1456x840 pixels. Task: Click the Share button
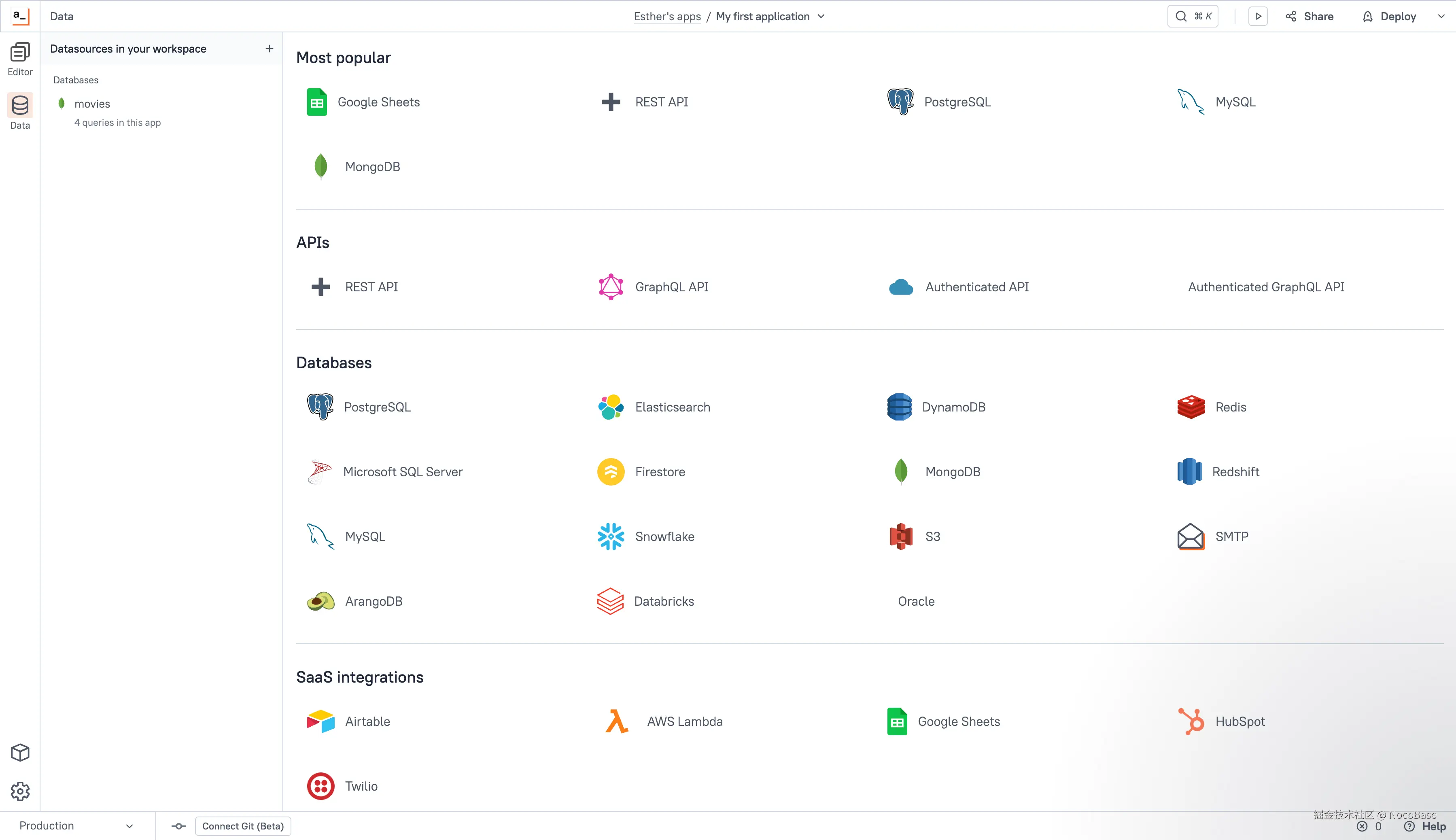click(x=1310, y=16)
